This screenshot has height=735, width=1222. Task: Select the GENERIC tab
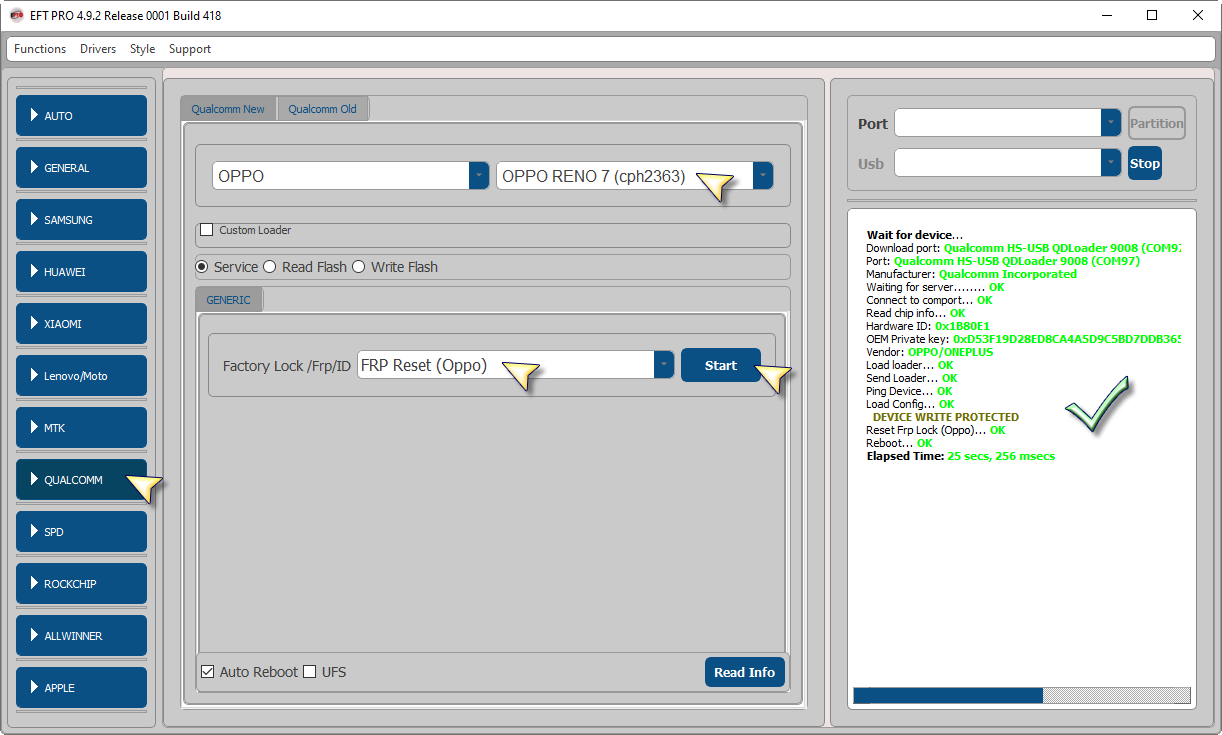point(228,300)
